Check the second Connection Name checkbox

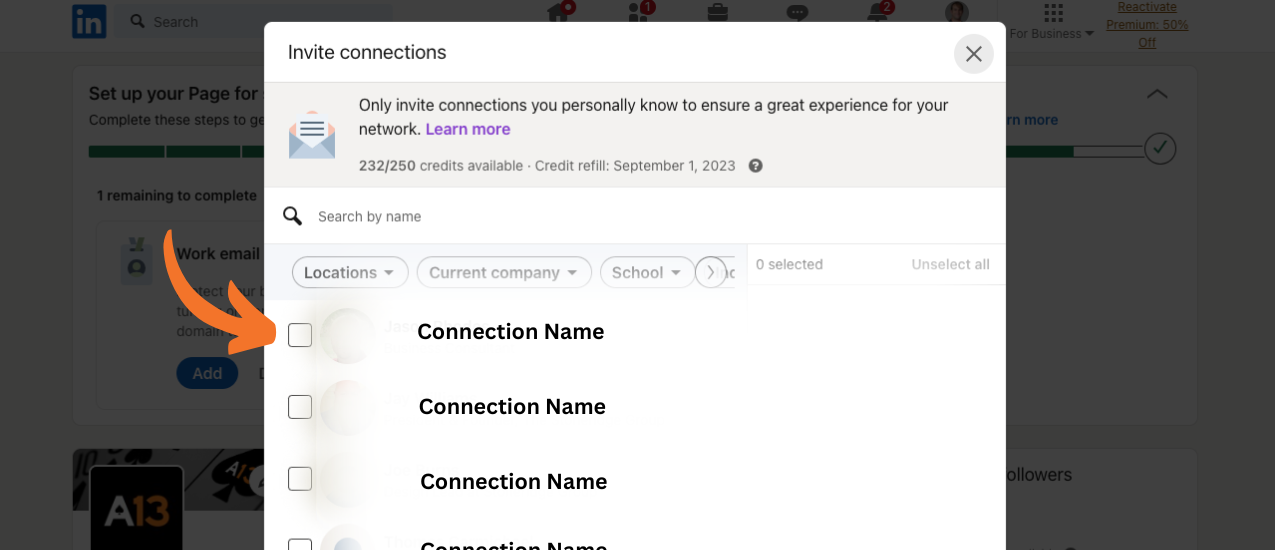[x=300, y=407]
